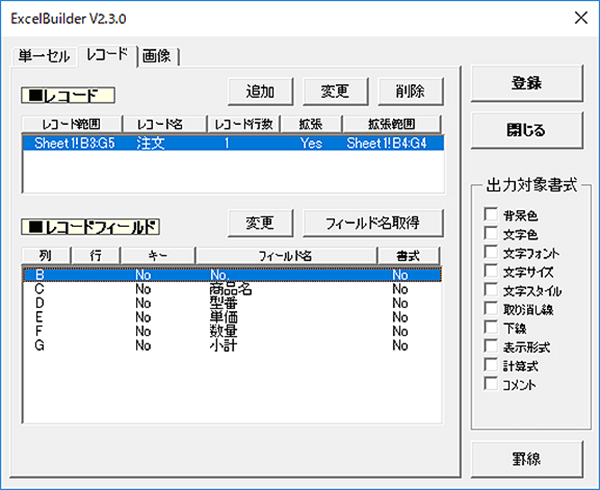600x490 pixels.
Task: Click the 削除 button
Action: 410,91
